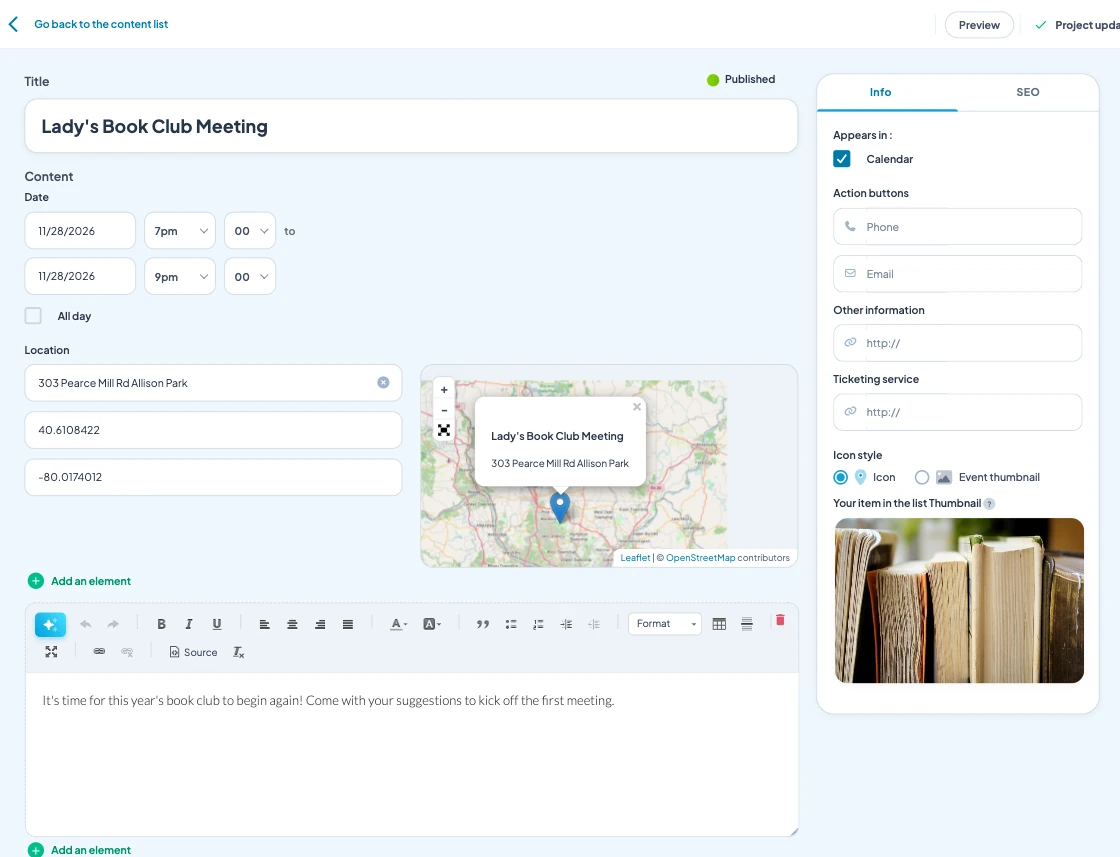The width and height of the screenshot is (1120, 857).
Task: Align editor text to the left
Action: 264,624
